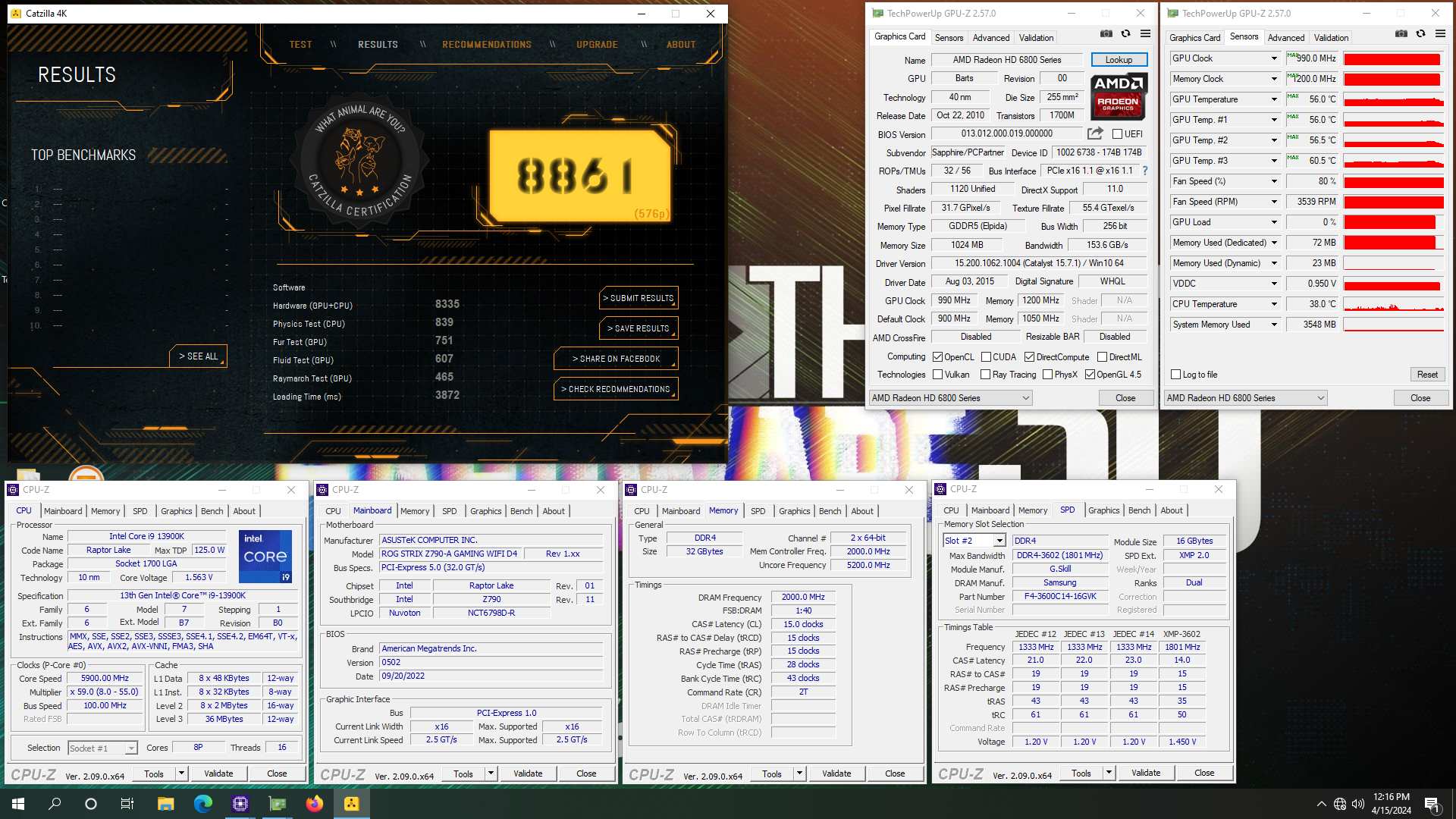Viewport: 1456px width, 819px height.
Task: Click SUBMIT RESULTS button
Action: [x=639, y=298]
